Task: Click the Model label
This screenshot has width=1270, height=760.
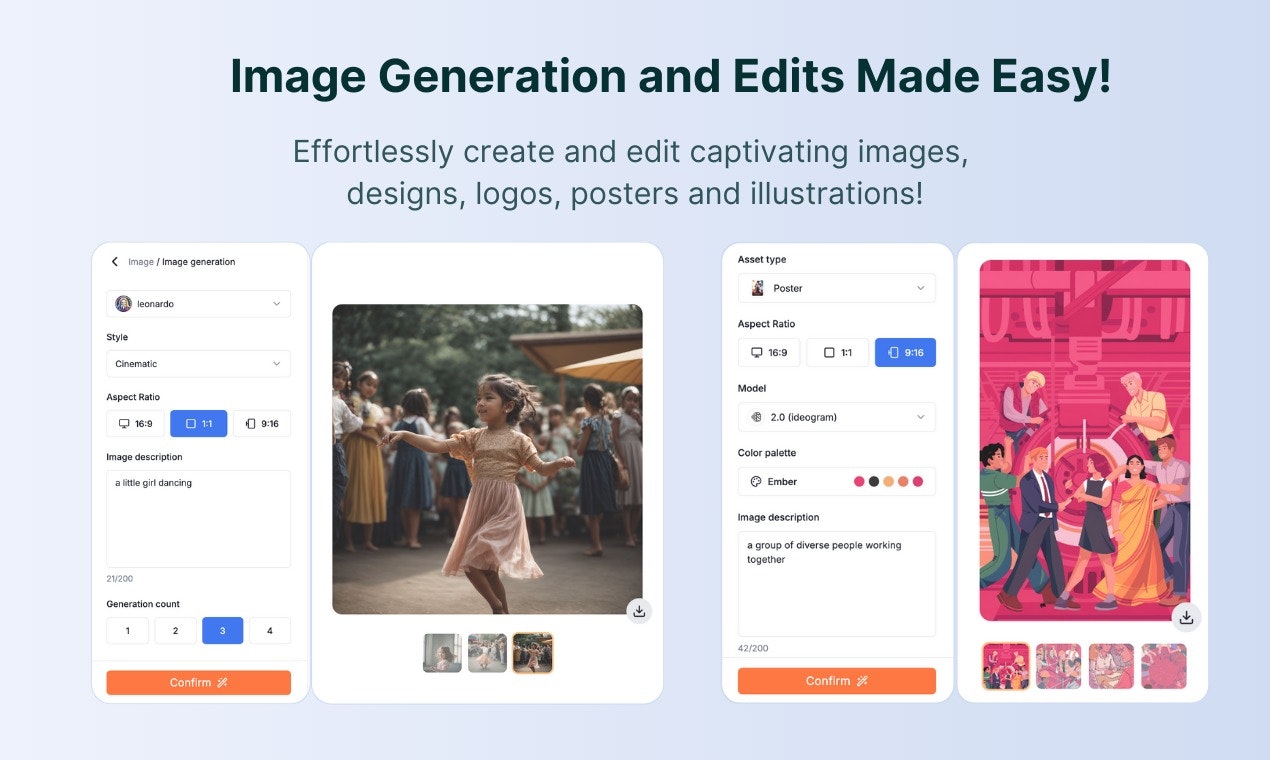Action: [752, 388]
